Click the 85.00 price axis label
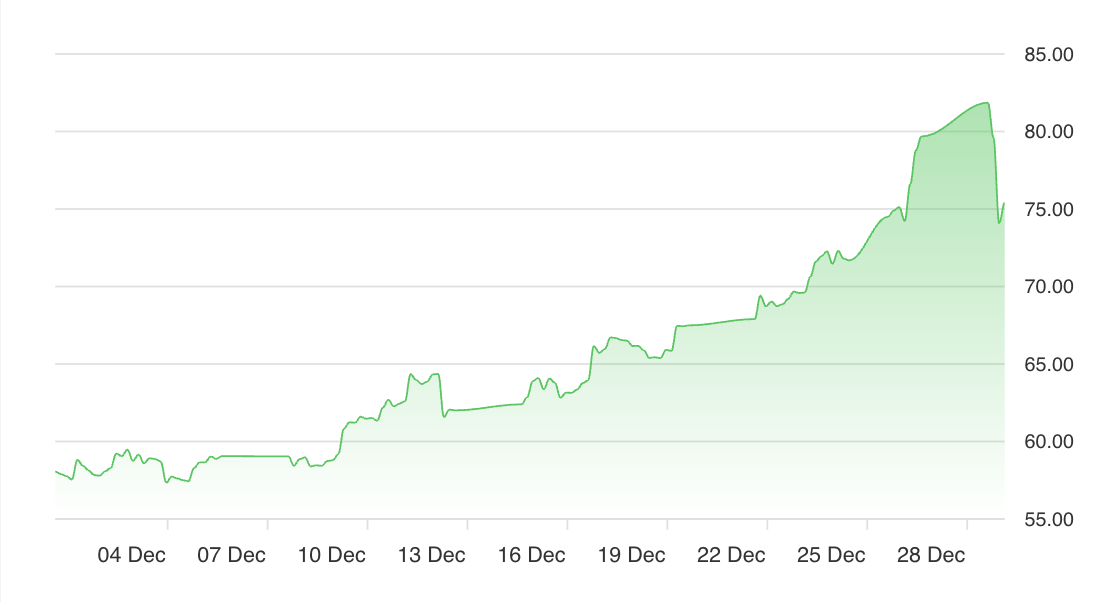The width and height of the screenshot is (1114, 602). [x=1049, y=54]
